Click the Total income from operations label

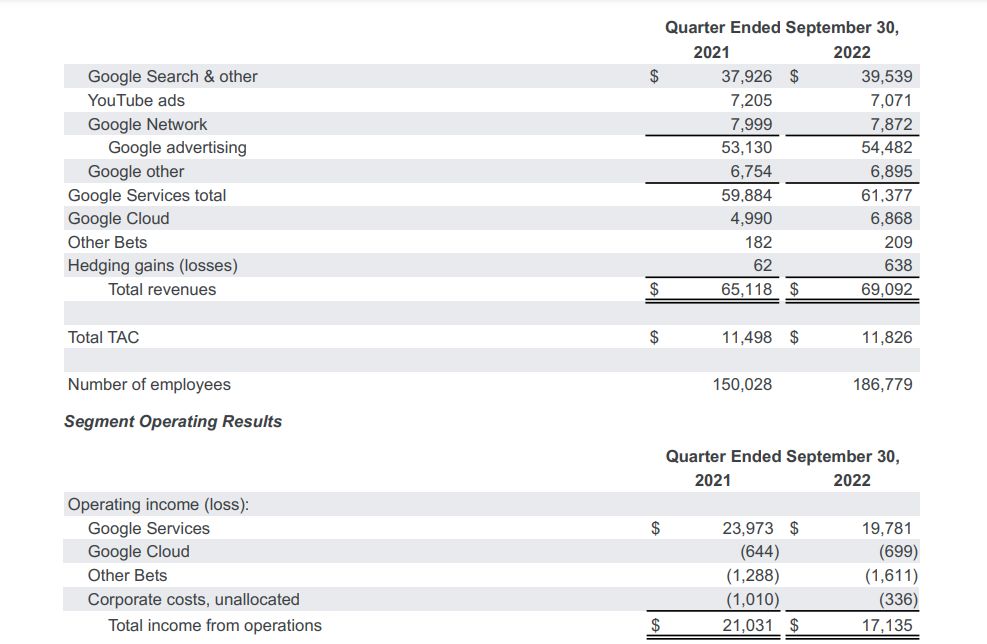tap(215, 625)
